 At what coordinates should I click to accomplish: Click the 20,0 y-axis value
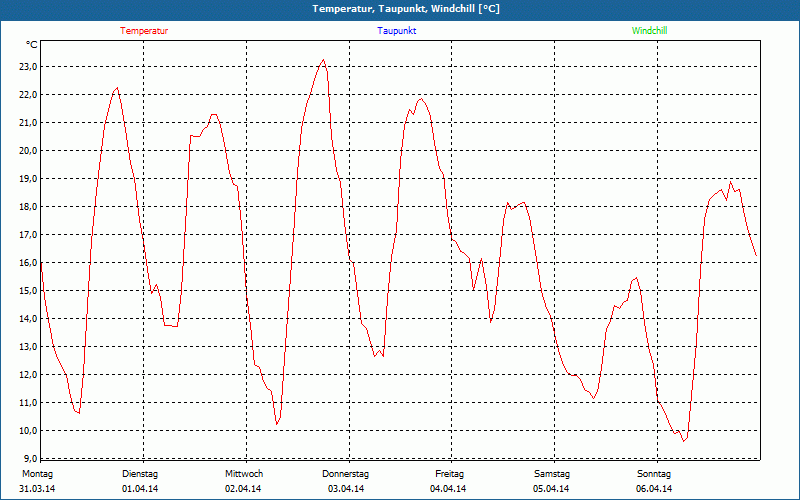(x=29, y=151)
